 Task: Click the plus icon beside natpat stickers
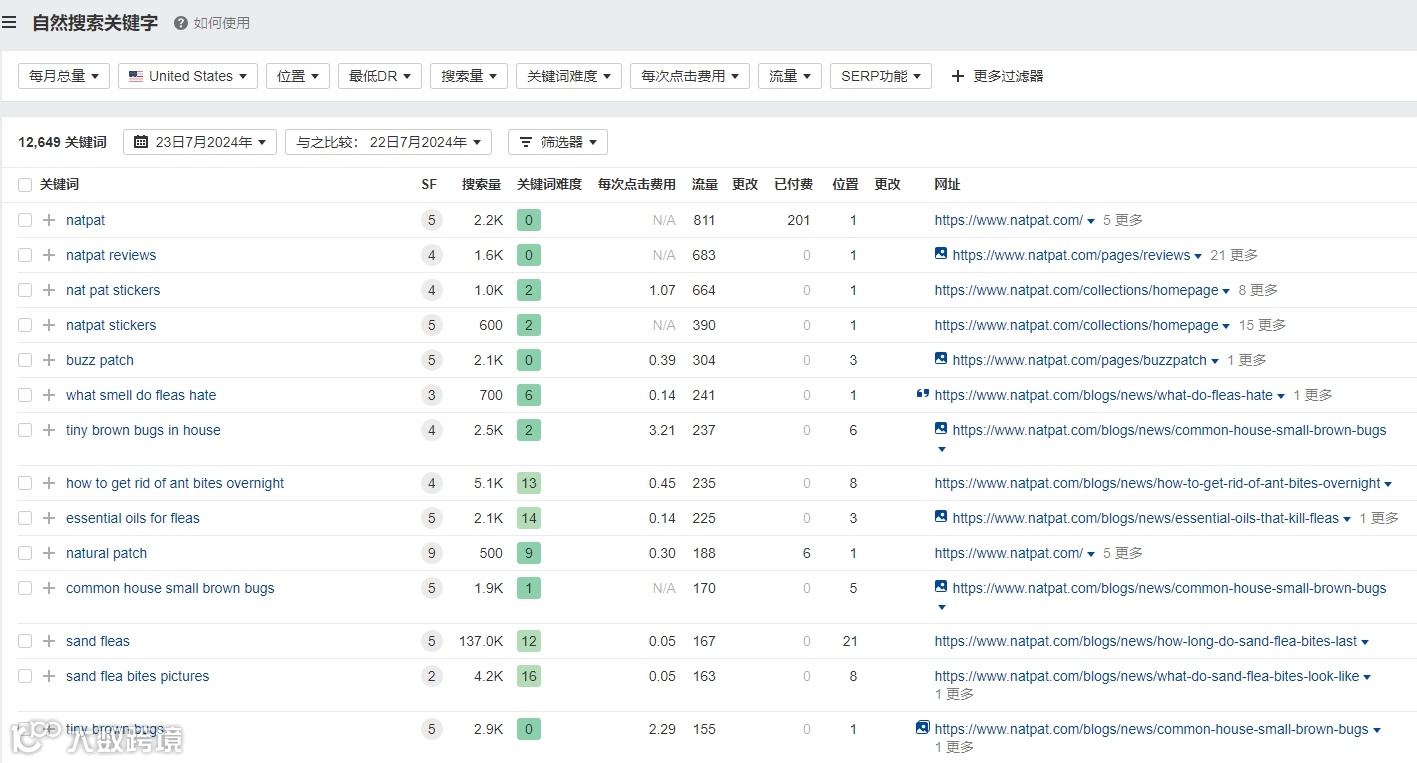click(x=49, y=325)
